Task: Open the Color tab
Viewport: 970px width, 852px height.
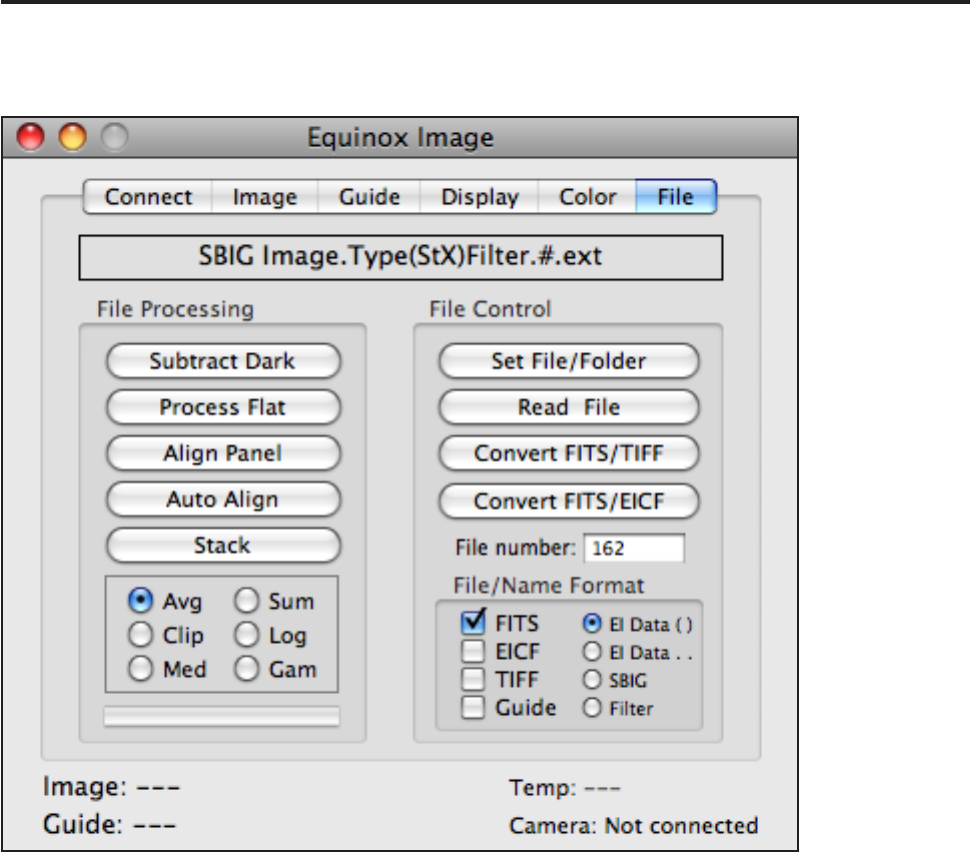Action: [587, 197]
